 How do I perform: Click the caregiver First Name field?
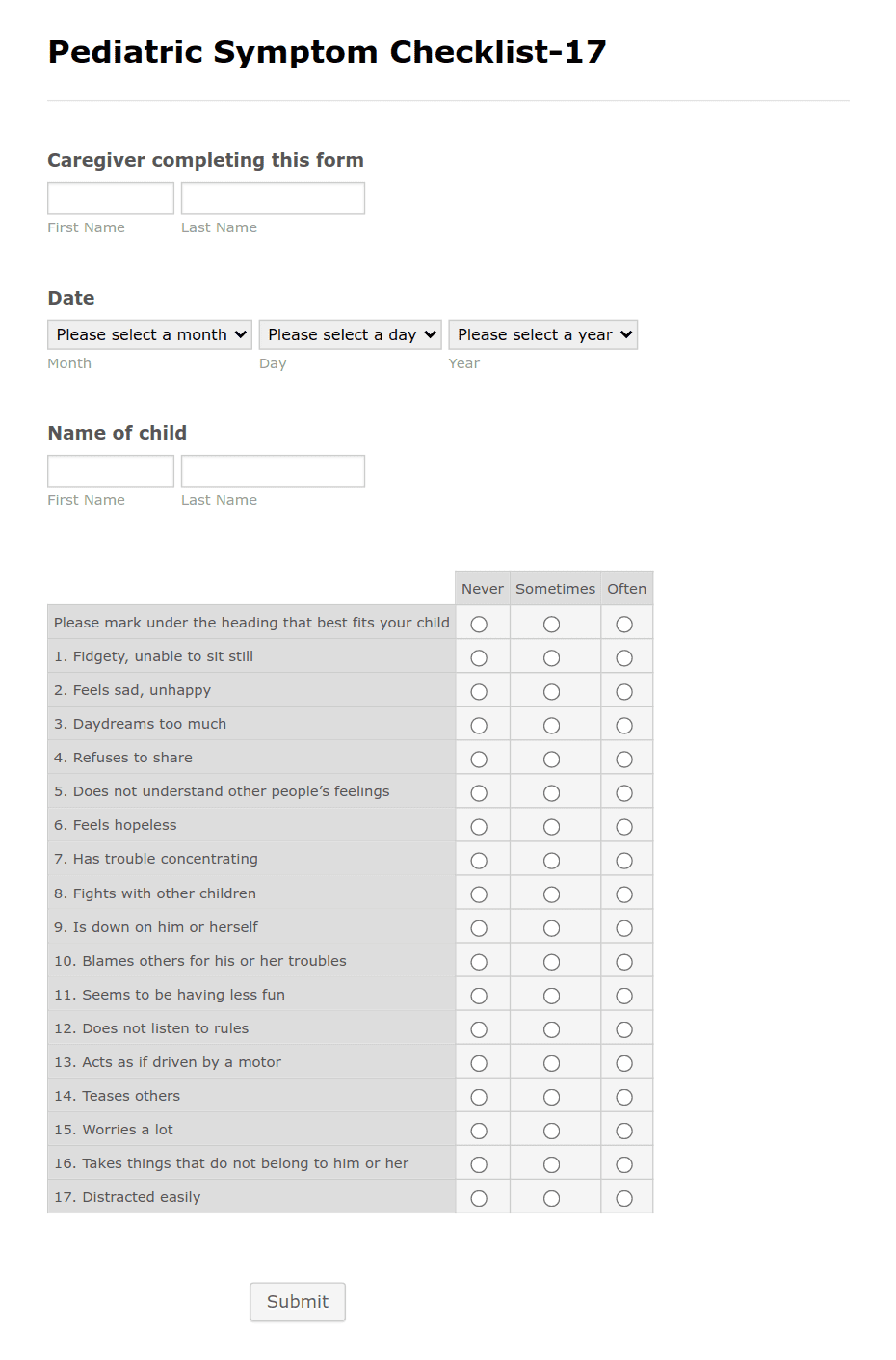[110, 198]
